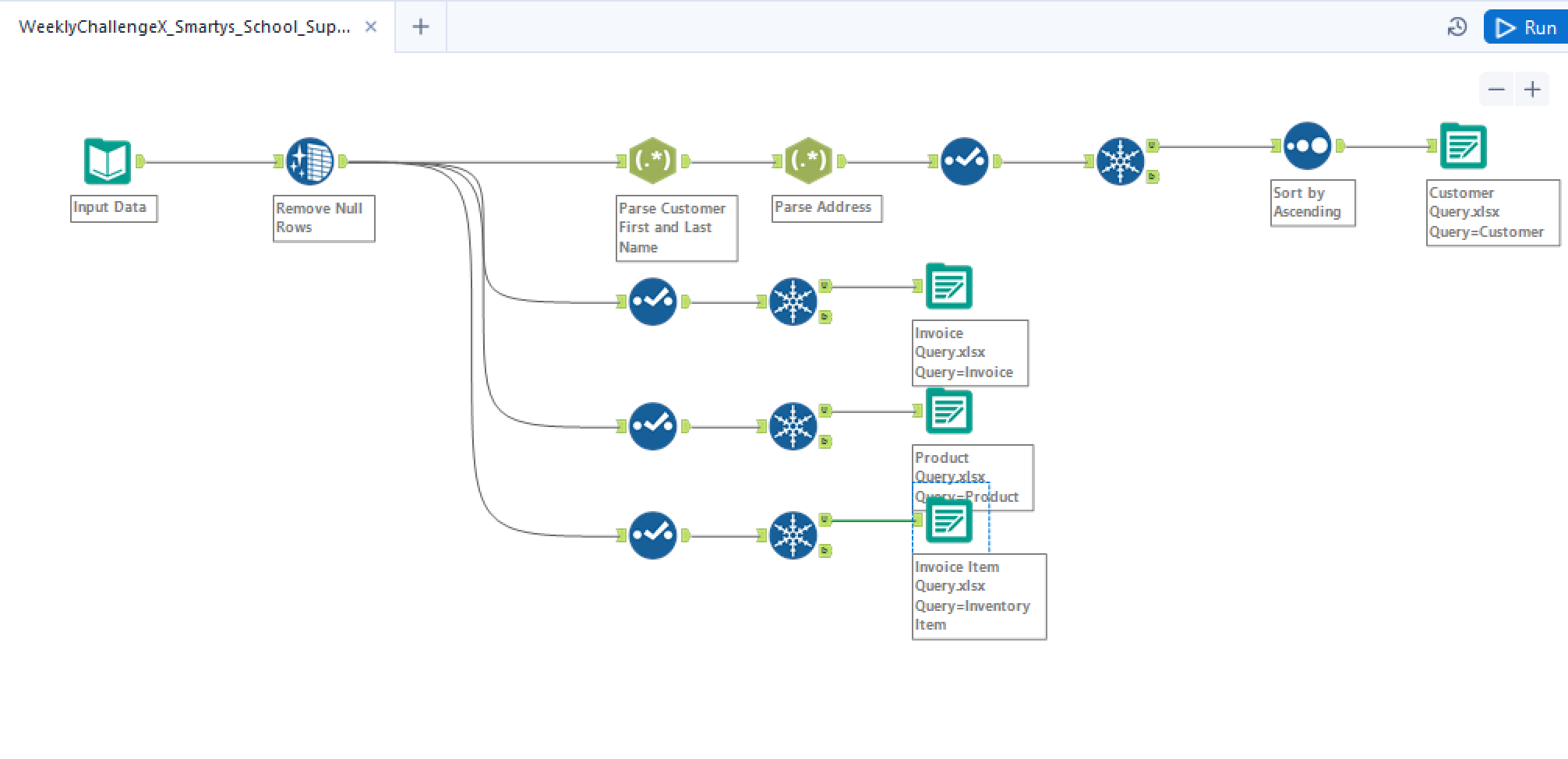
Task: Select the Select tool after Parse Address
Action: (964, 161)
